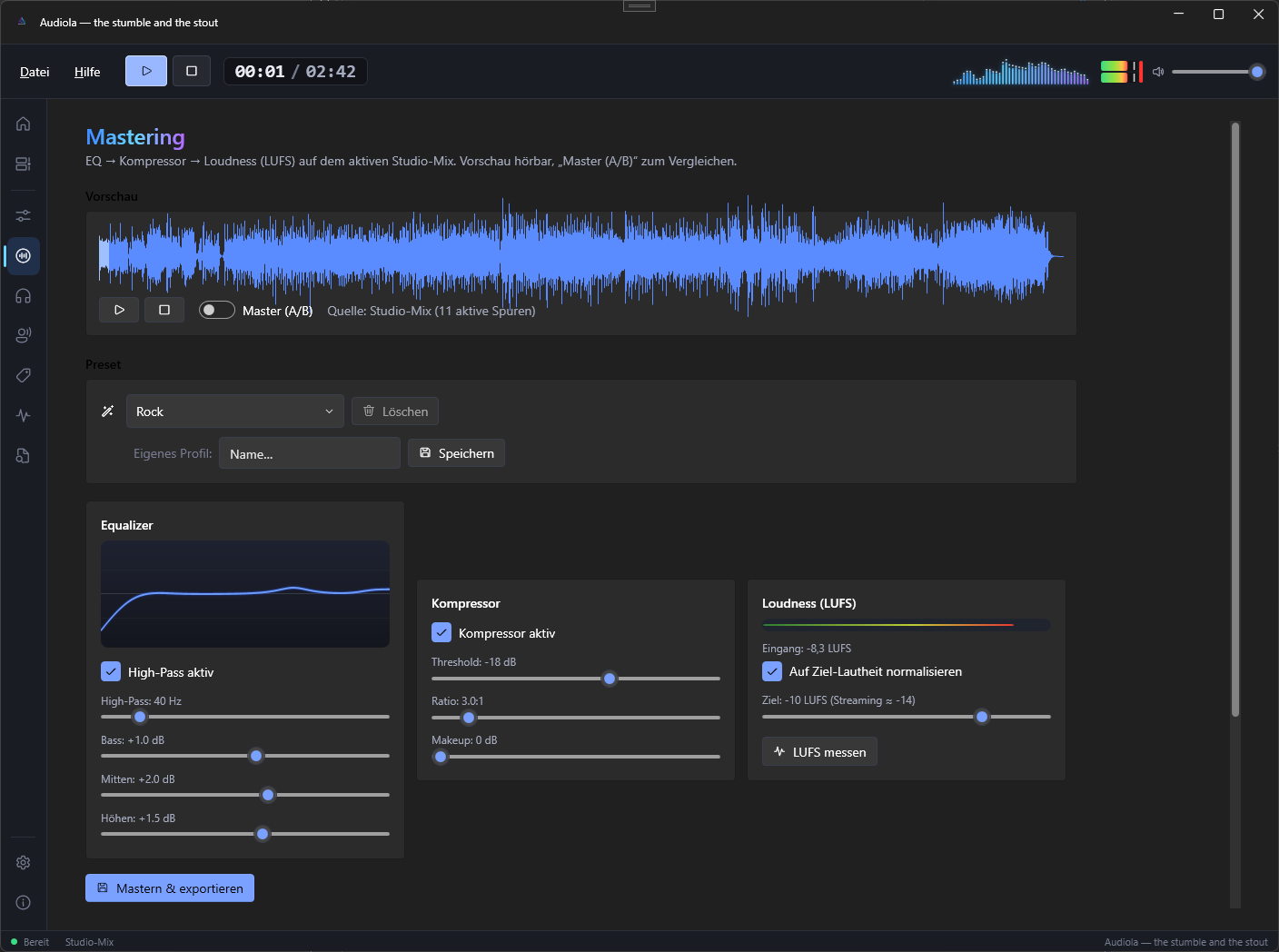1279x952 pixels.
Task: Open the tag sidebar icon
Action: tap(24, 375)
